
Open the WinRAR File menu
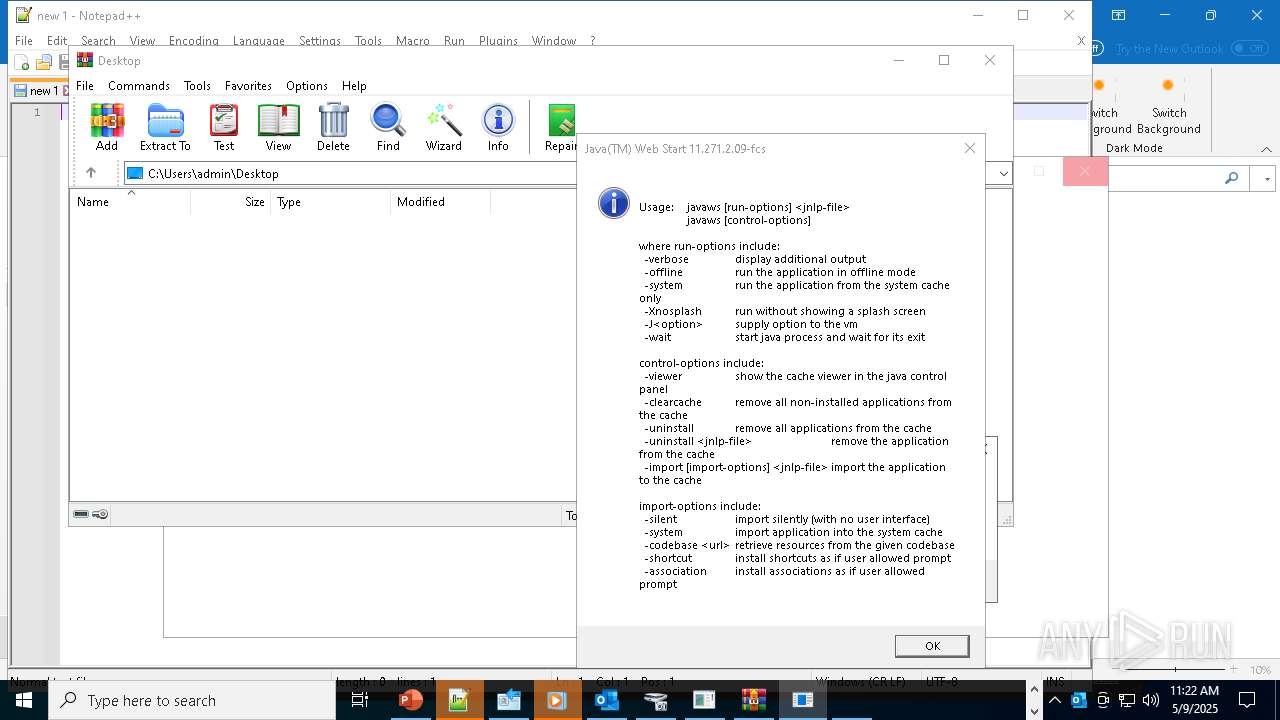coord(85,86)
